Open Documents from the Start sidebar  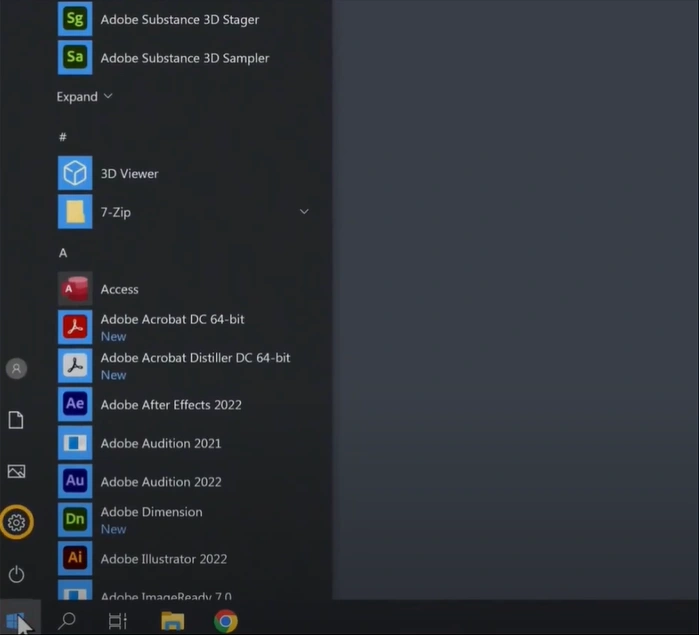pos(16,420)
